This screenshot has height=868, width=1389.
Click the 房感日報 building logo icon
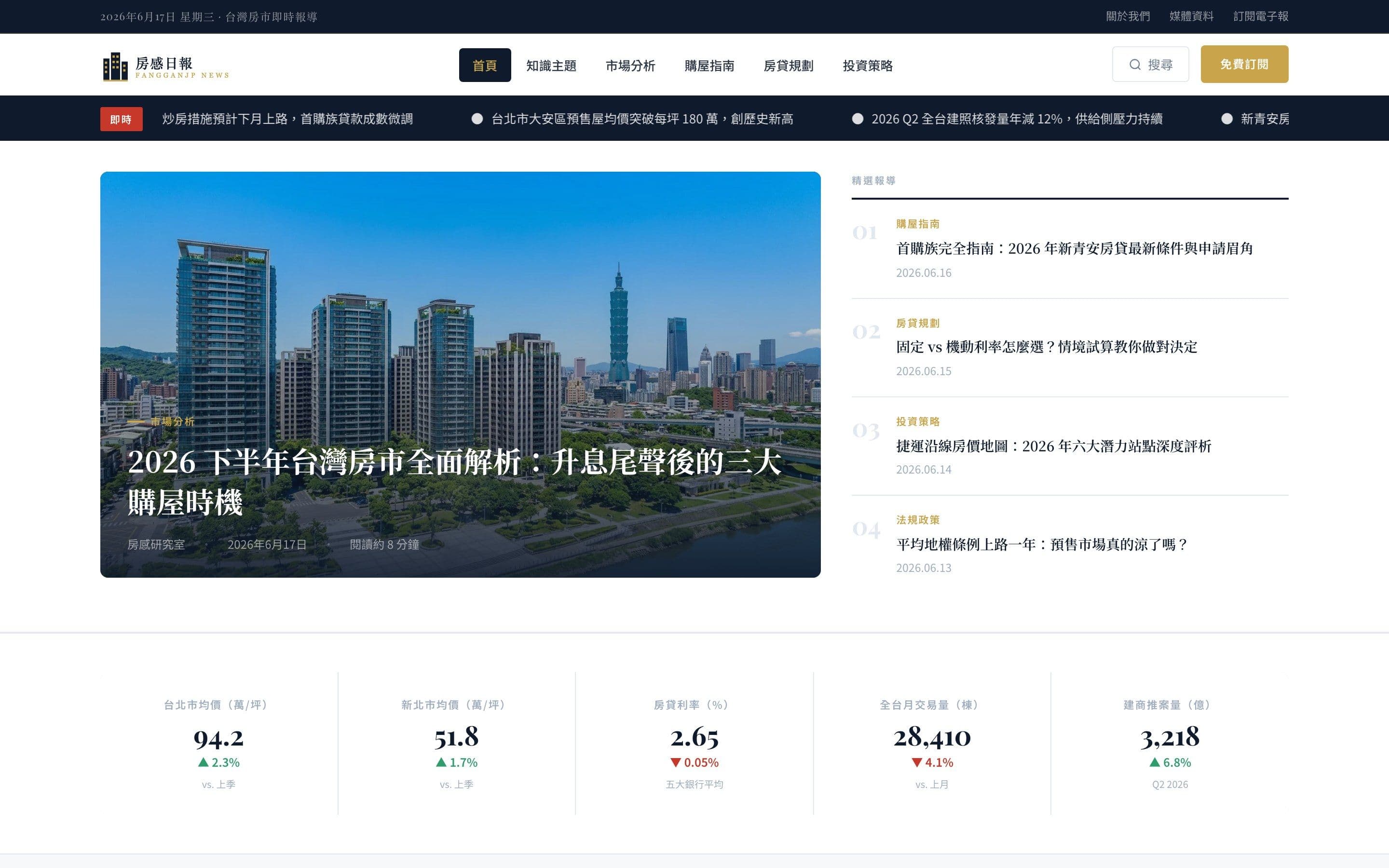coord(115,67)
